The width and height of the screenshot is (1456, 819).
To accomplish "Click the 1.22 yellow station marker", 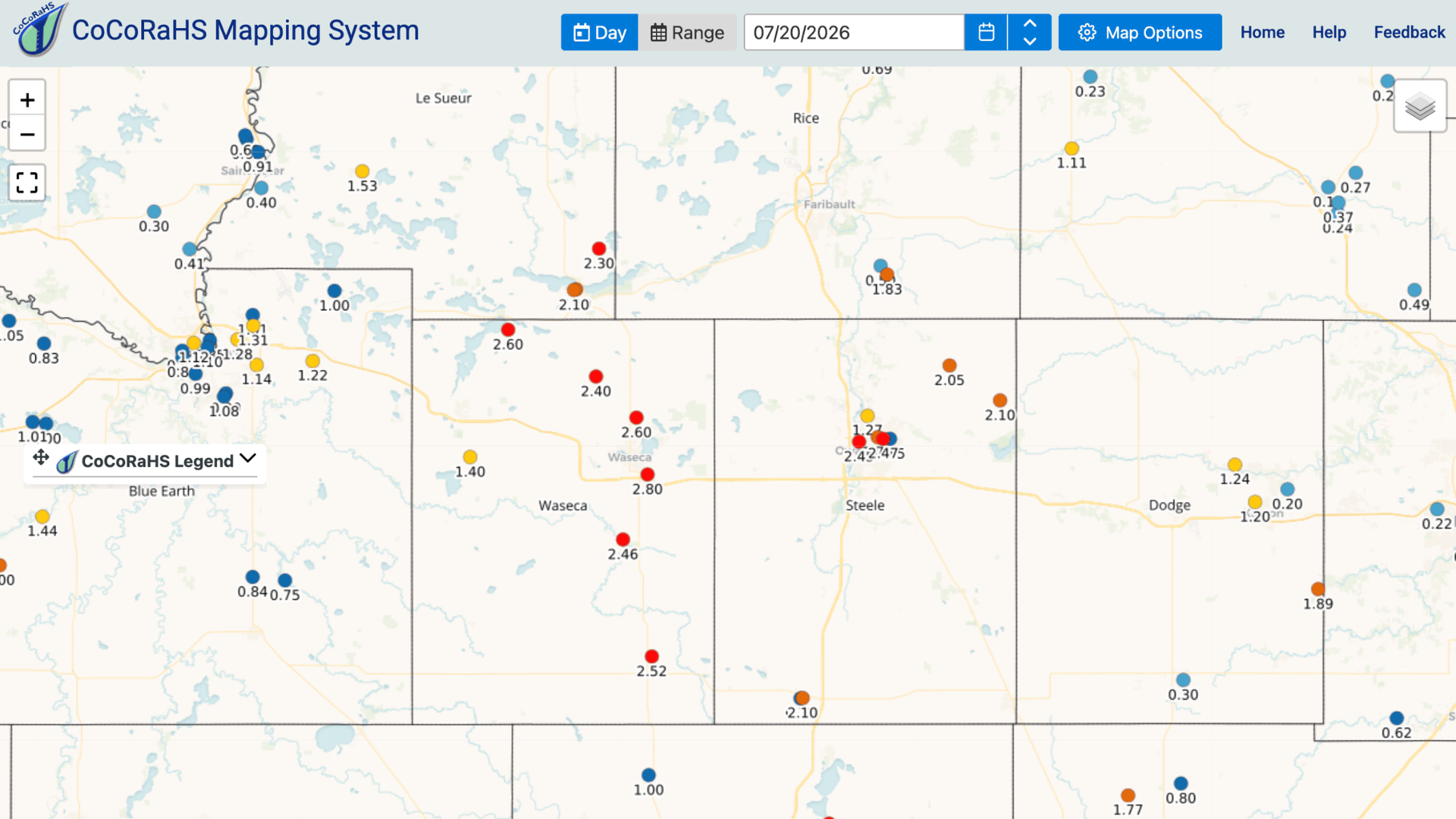I will (312, 361).
